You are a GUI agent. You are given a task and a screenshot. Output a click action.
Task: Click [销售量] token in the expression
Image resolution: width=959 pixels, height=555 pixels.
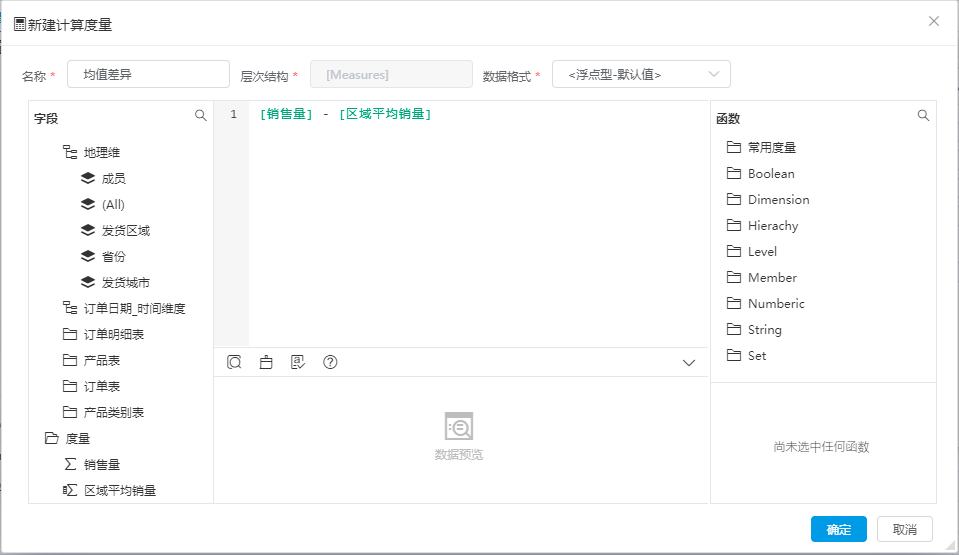pos(286,114)
